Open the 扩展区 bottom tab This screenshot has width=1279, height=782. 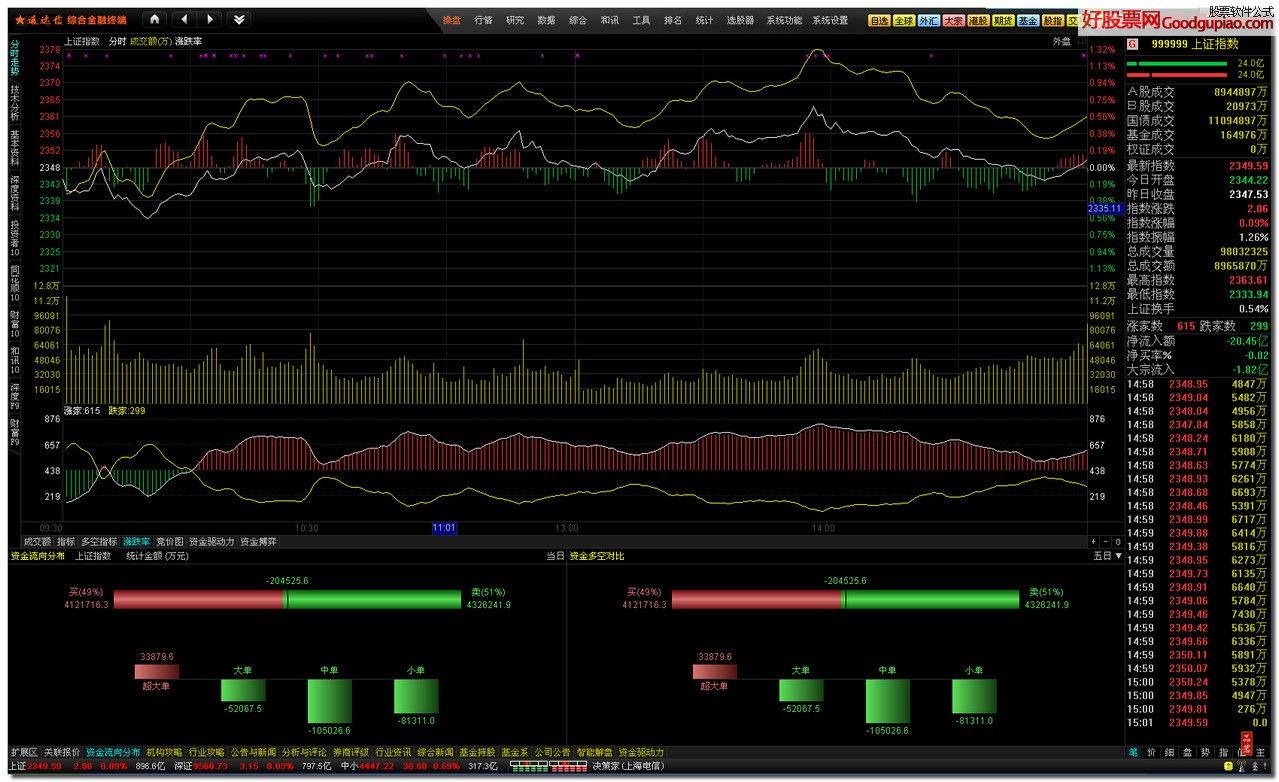click(23, 752)
